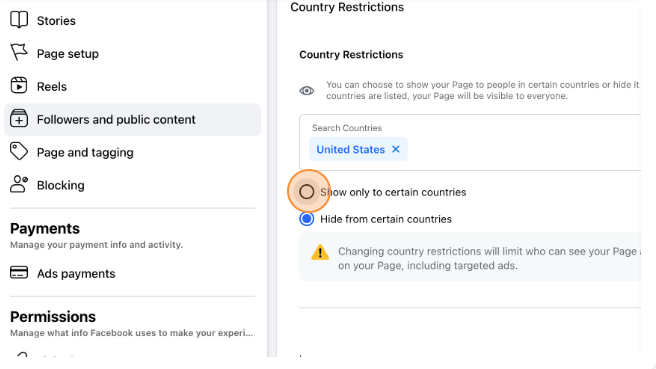Click the Stories book icon
656x369 pixels.
pos(19,20)
